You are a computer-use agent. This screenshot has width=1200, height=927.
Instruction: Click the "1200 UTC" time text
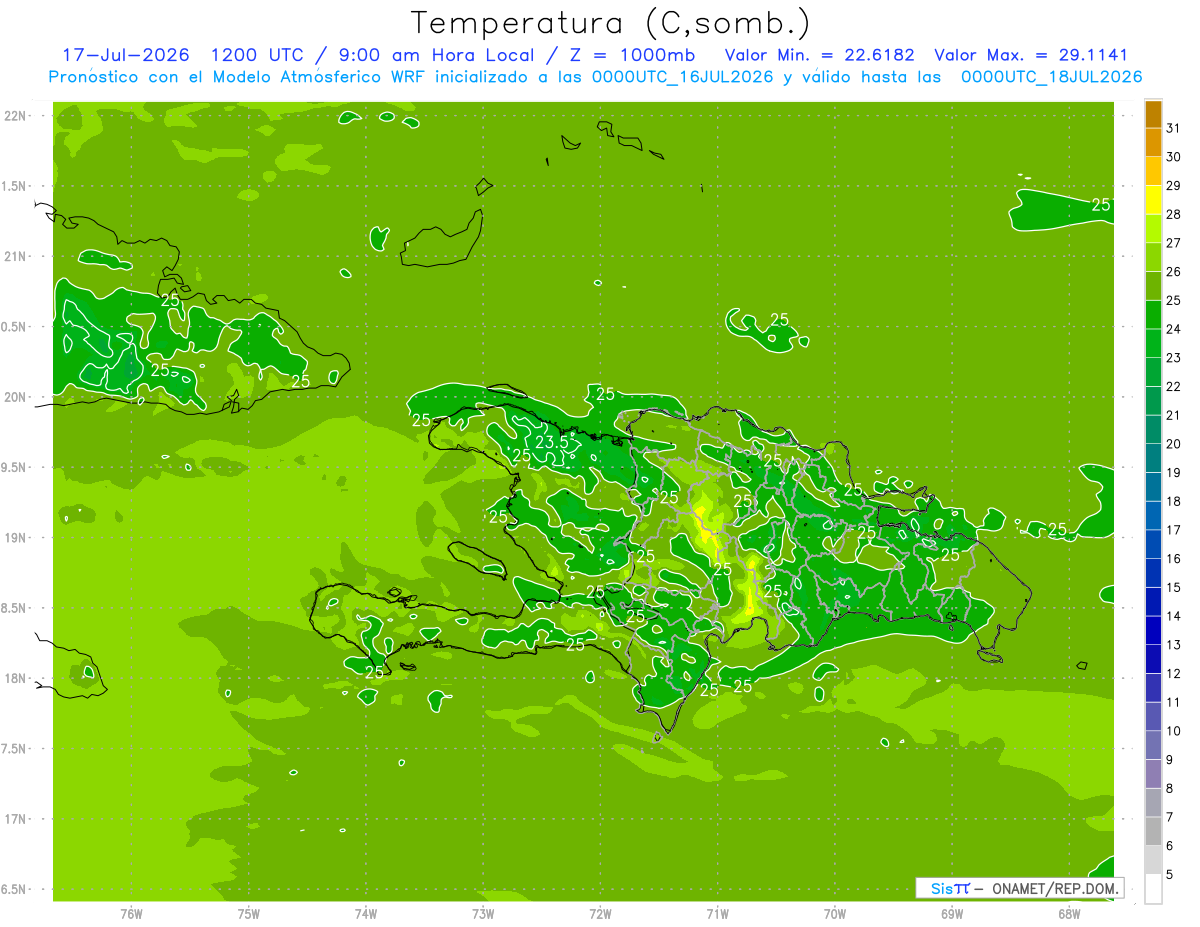point(259,55)
